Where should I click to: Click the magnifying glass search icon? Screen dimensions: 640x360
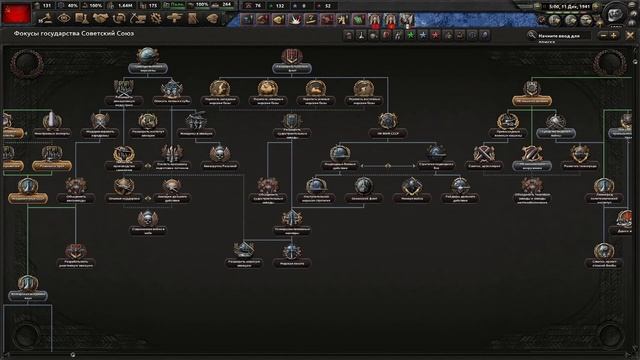tap(531, 36)
